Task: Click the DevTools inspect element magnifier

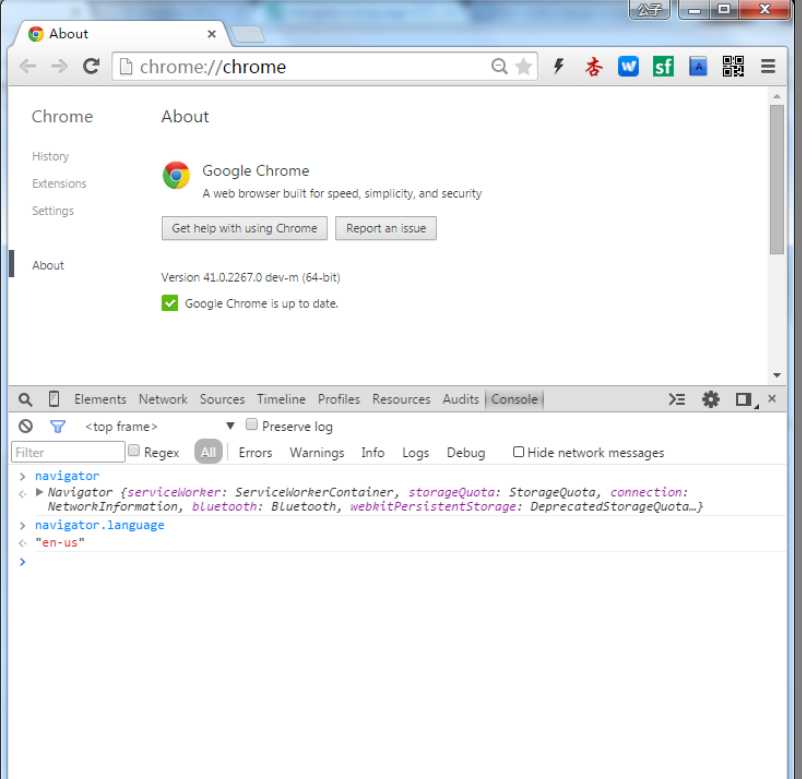Action: pyautogui.click(x=25, y=399)
